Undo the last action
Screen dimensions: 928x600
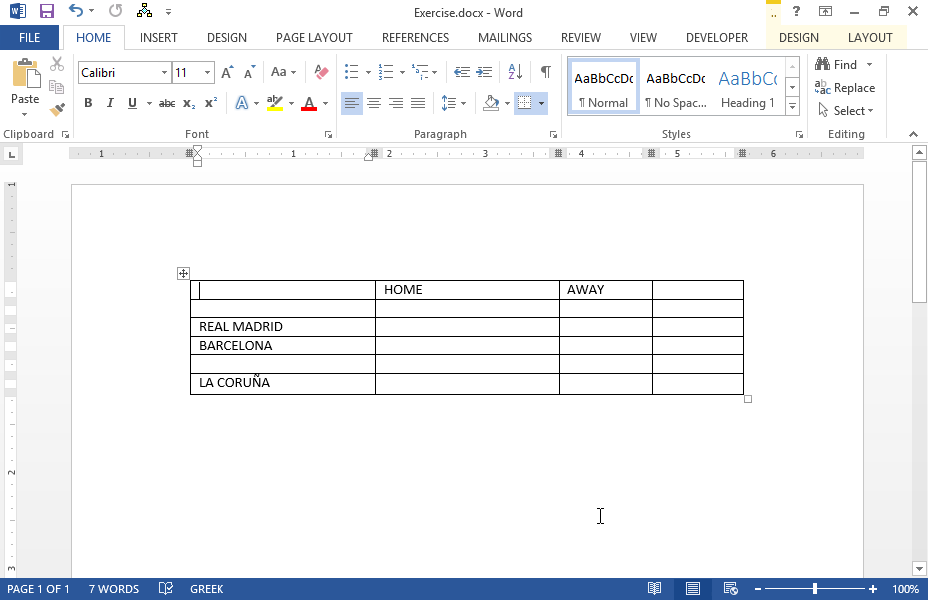pos(76,11)
